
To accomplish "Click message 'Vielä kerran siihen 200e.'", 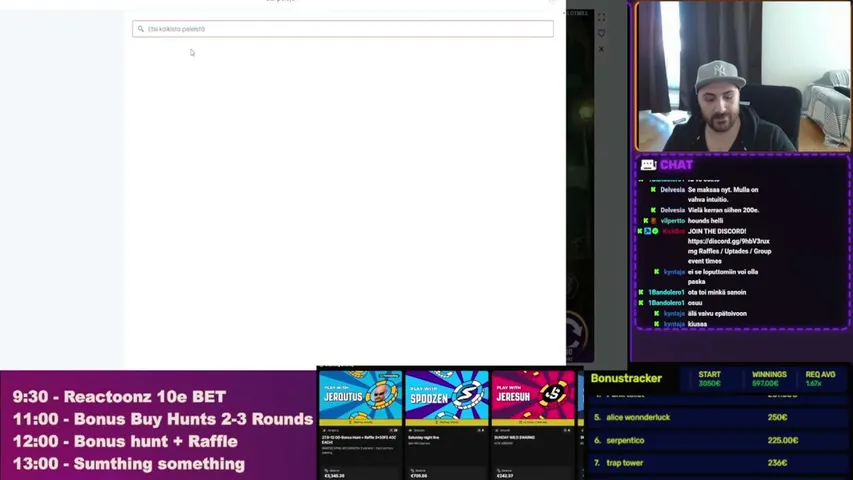I will tap(724, 210).
